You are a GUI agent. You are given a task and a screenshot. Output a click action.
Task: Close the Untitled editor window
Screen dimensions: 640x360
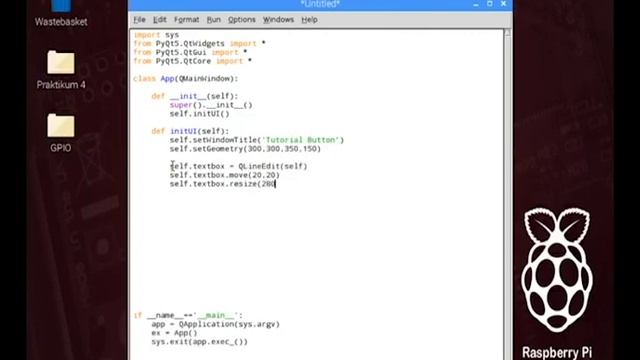(504, 4)
